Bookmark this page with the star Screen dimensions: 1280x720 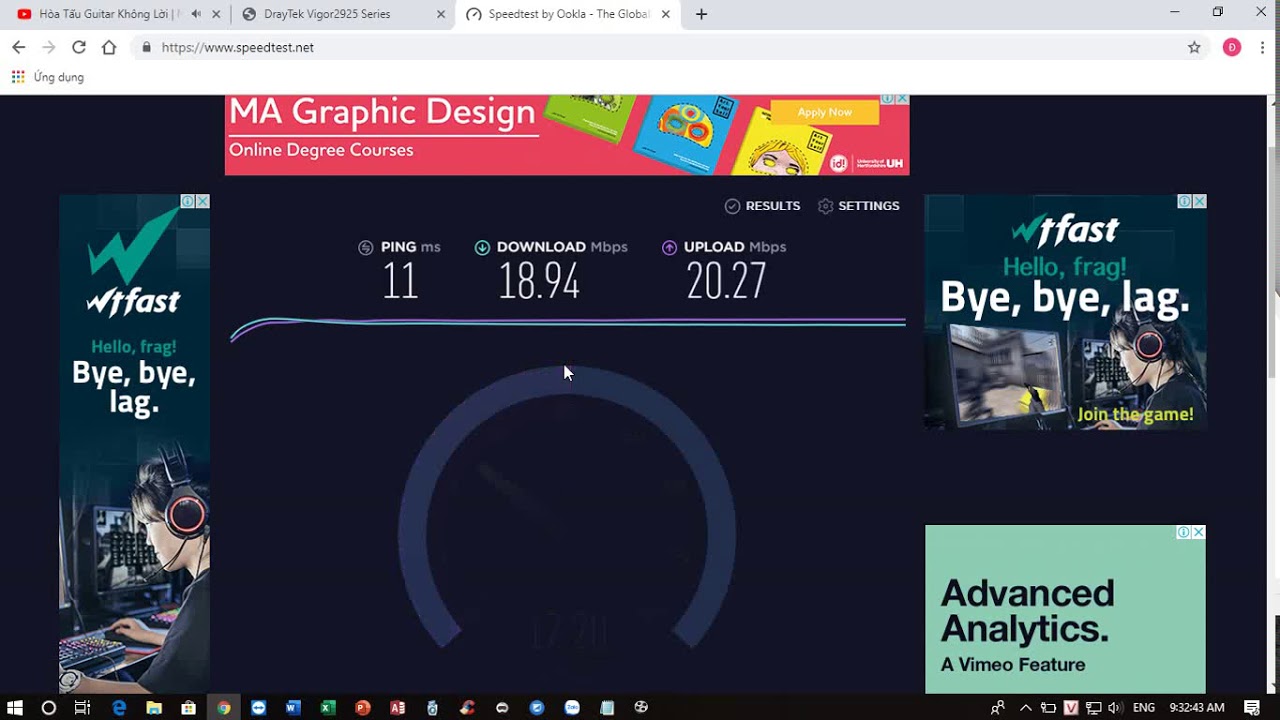coord(1194,47)
